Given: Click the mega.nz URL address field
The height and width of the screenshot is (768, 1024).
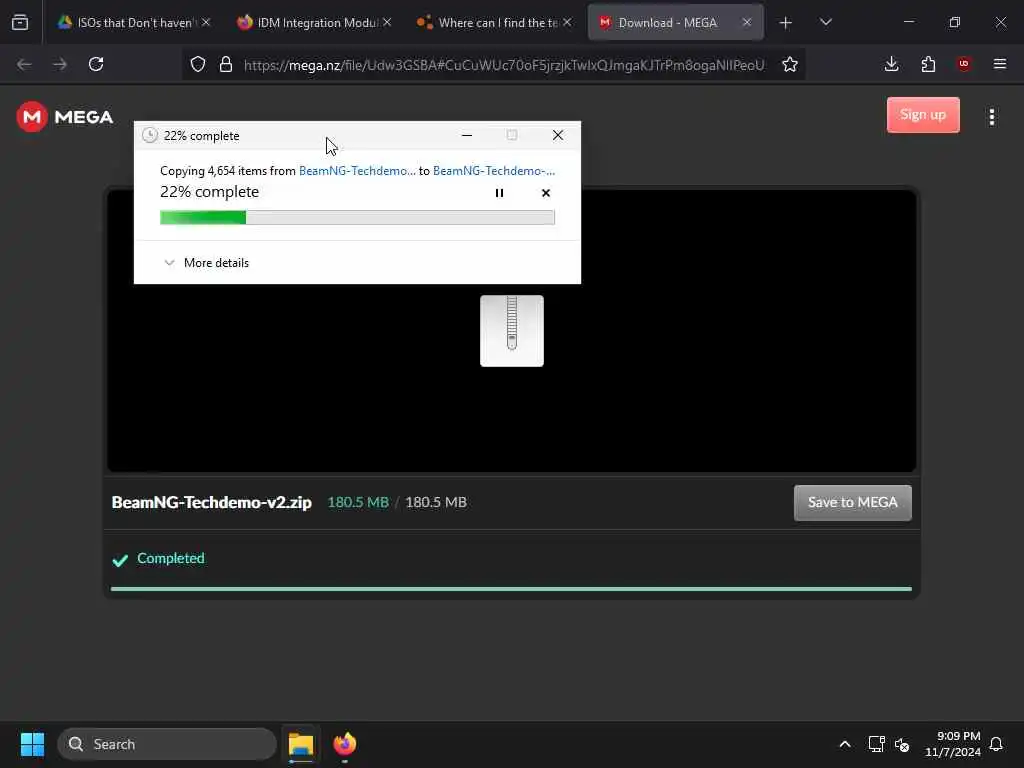Looking at the screenshot, I should 504,65.
